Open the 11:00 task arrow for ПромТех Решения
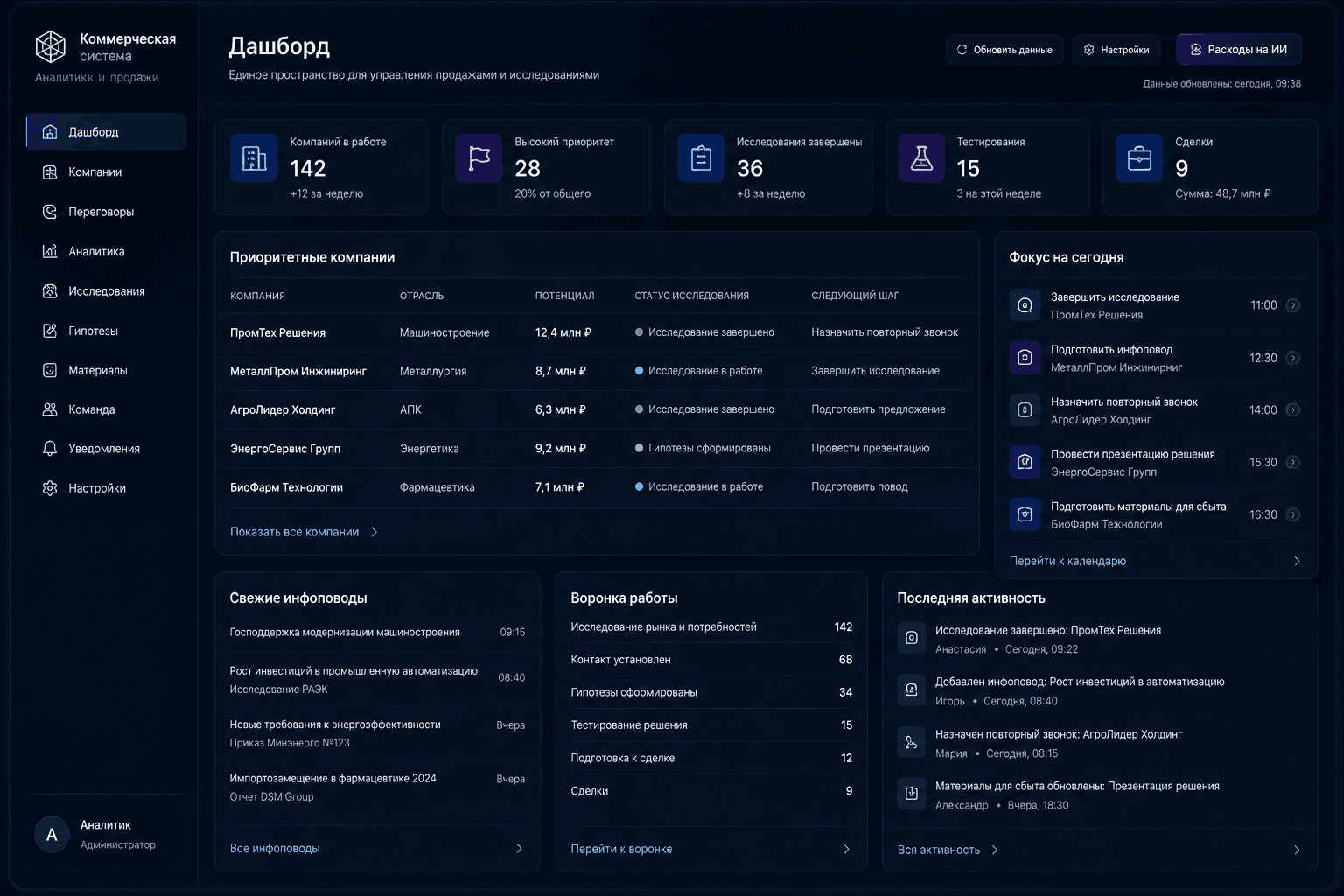 tap(1293, 305)
